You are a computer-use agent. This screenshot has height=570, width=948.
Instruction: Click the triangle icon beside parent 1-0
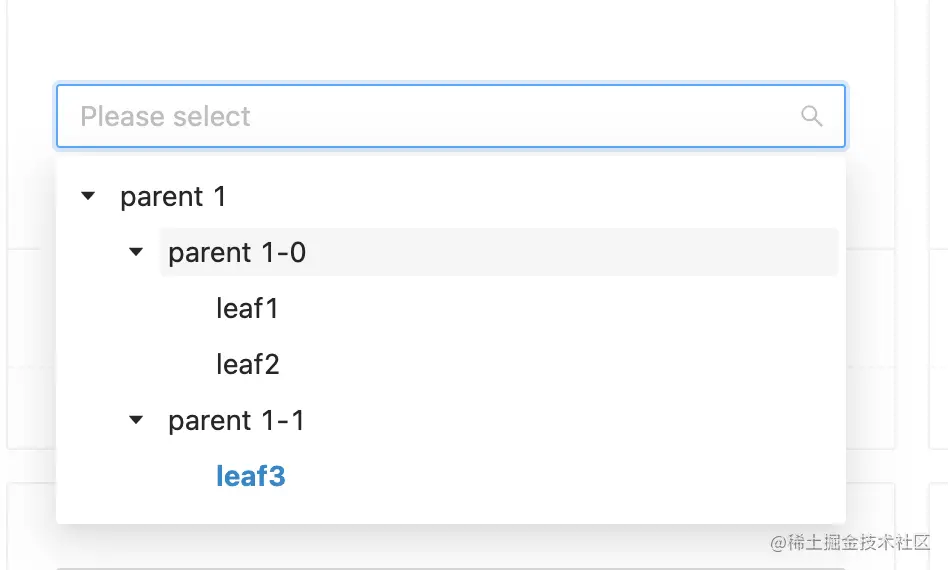point(137,252)
